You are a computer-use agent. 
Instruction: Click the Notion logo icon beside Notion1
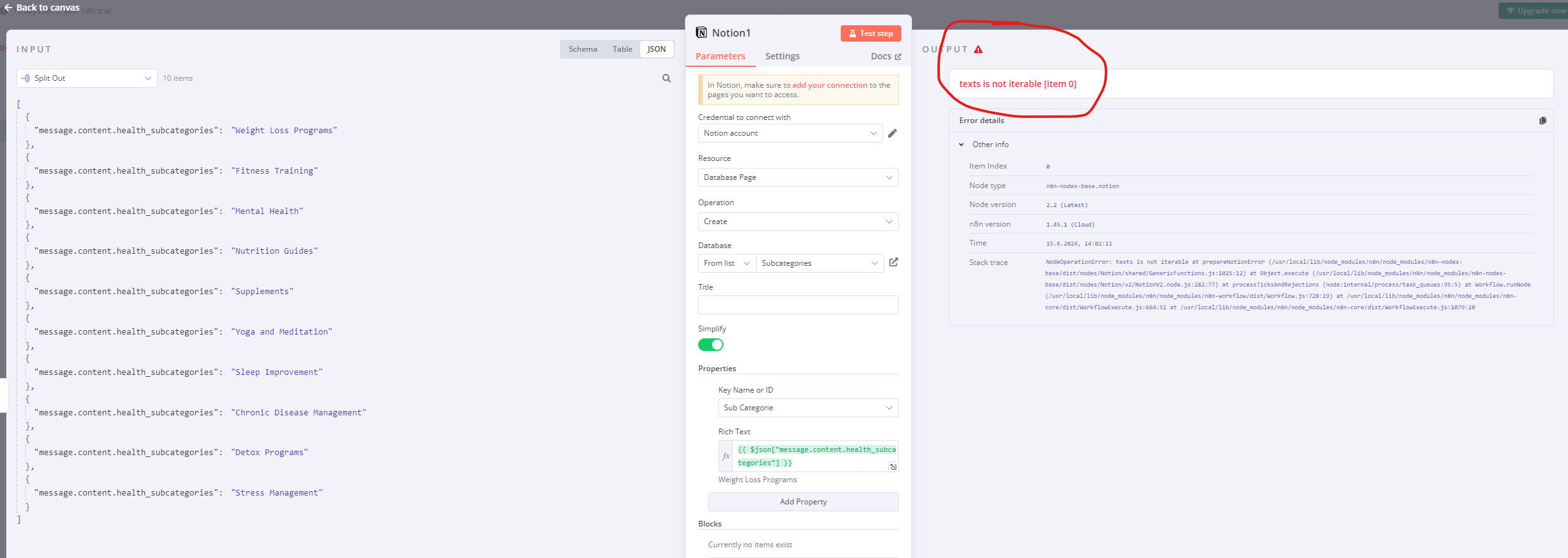pyautogui.click(x=701, y=33)
